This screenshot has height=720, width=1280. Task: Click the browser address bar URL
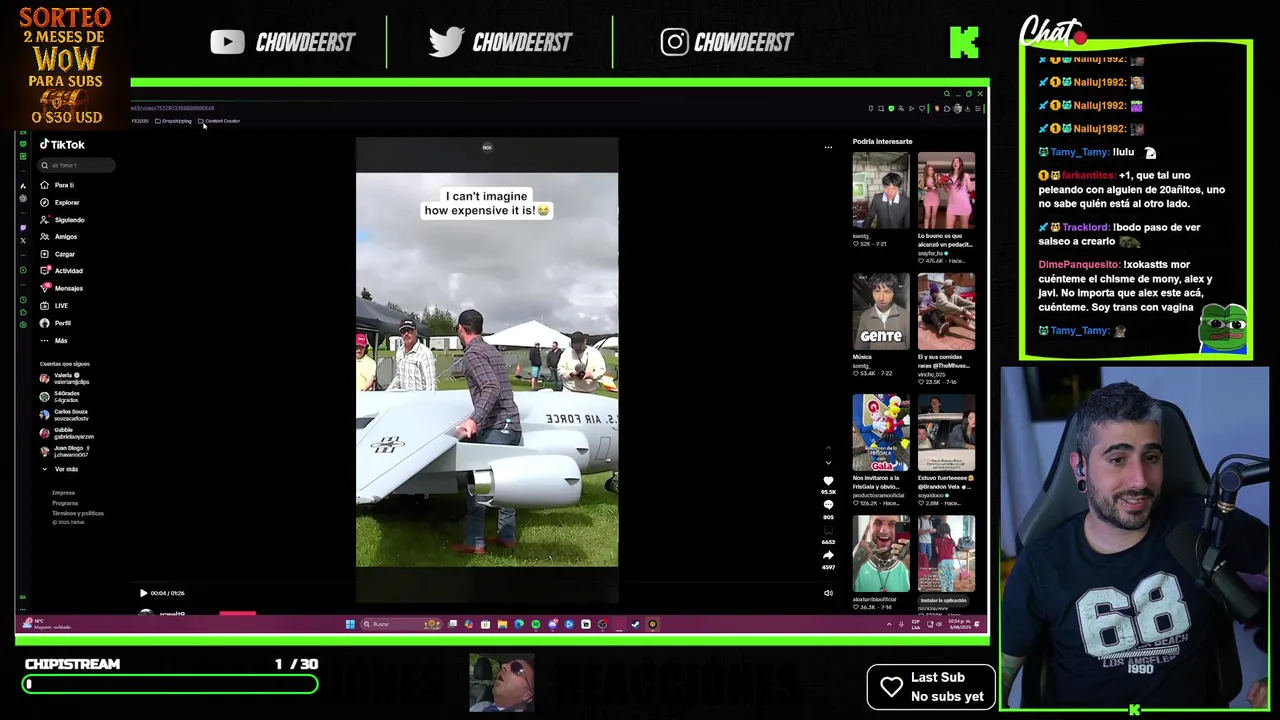click(x=172, y=108)
